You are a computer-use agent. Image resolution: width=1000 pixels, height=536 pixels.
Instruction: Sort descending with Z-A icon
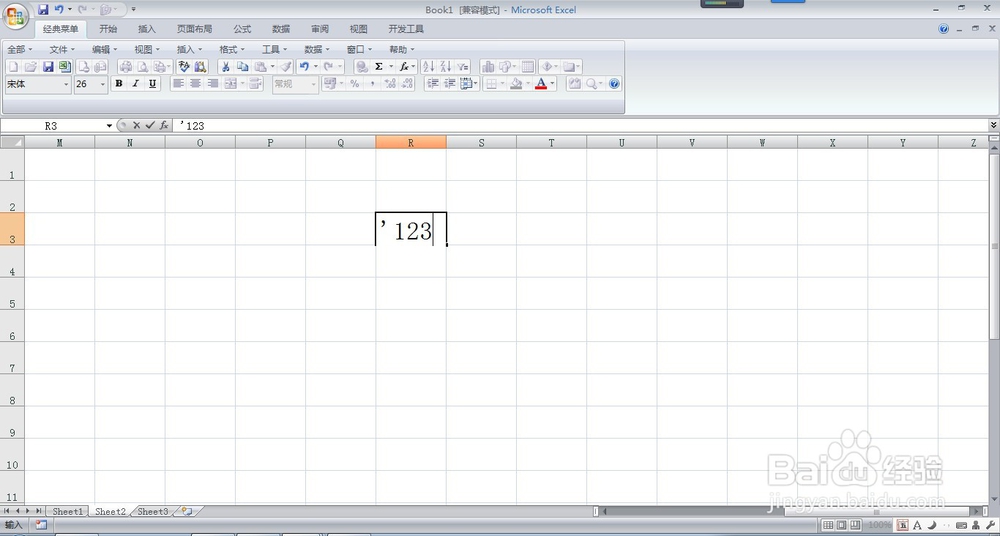[445, 66]
